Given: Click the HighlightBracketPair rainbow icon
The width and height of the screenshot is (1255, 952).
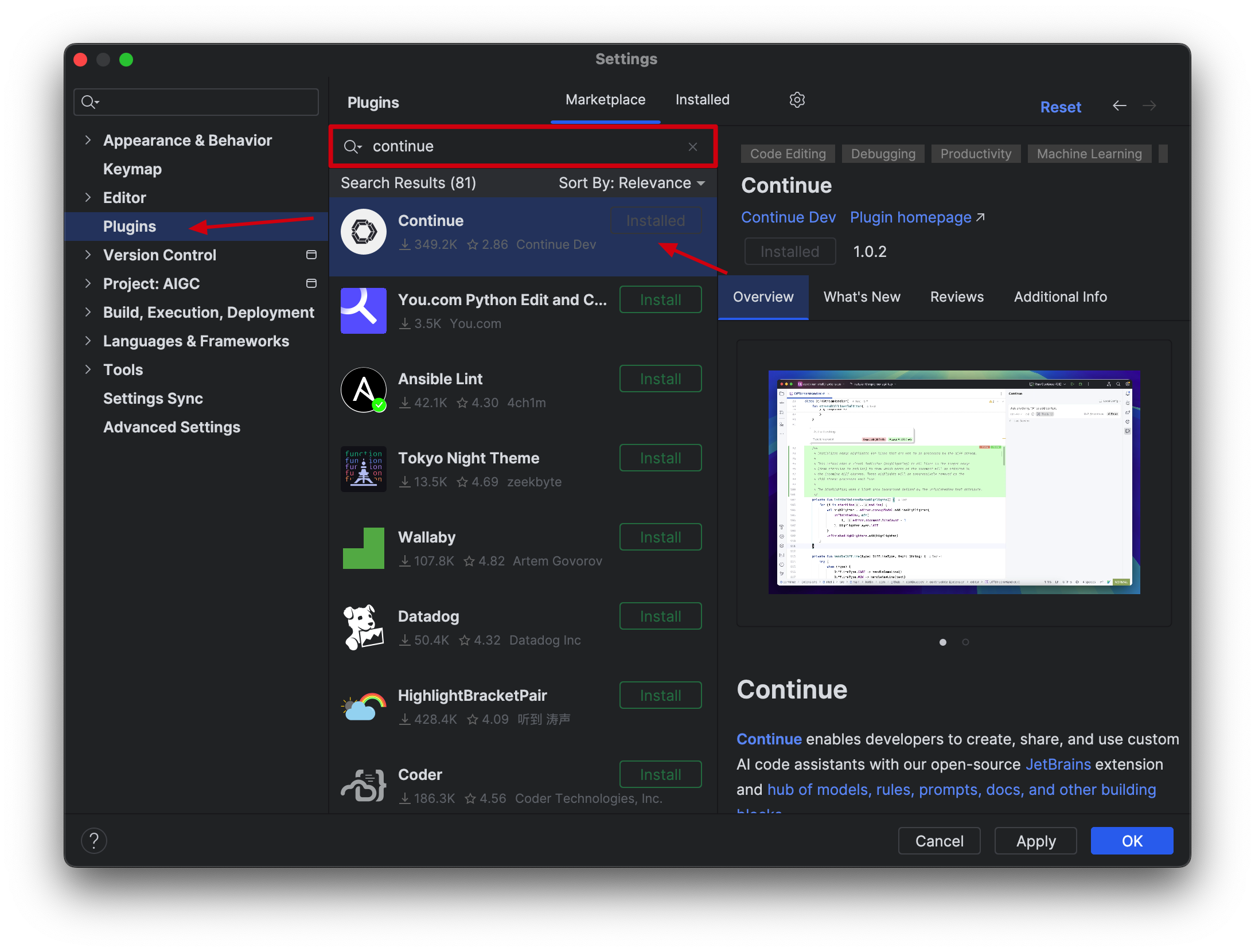Looking at the screenshot, I should (364, 707).
